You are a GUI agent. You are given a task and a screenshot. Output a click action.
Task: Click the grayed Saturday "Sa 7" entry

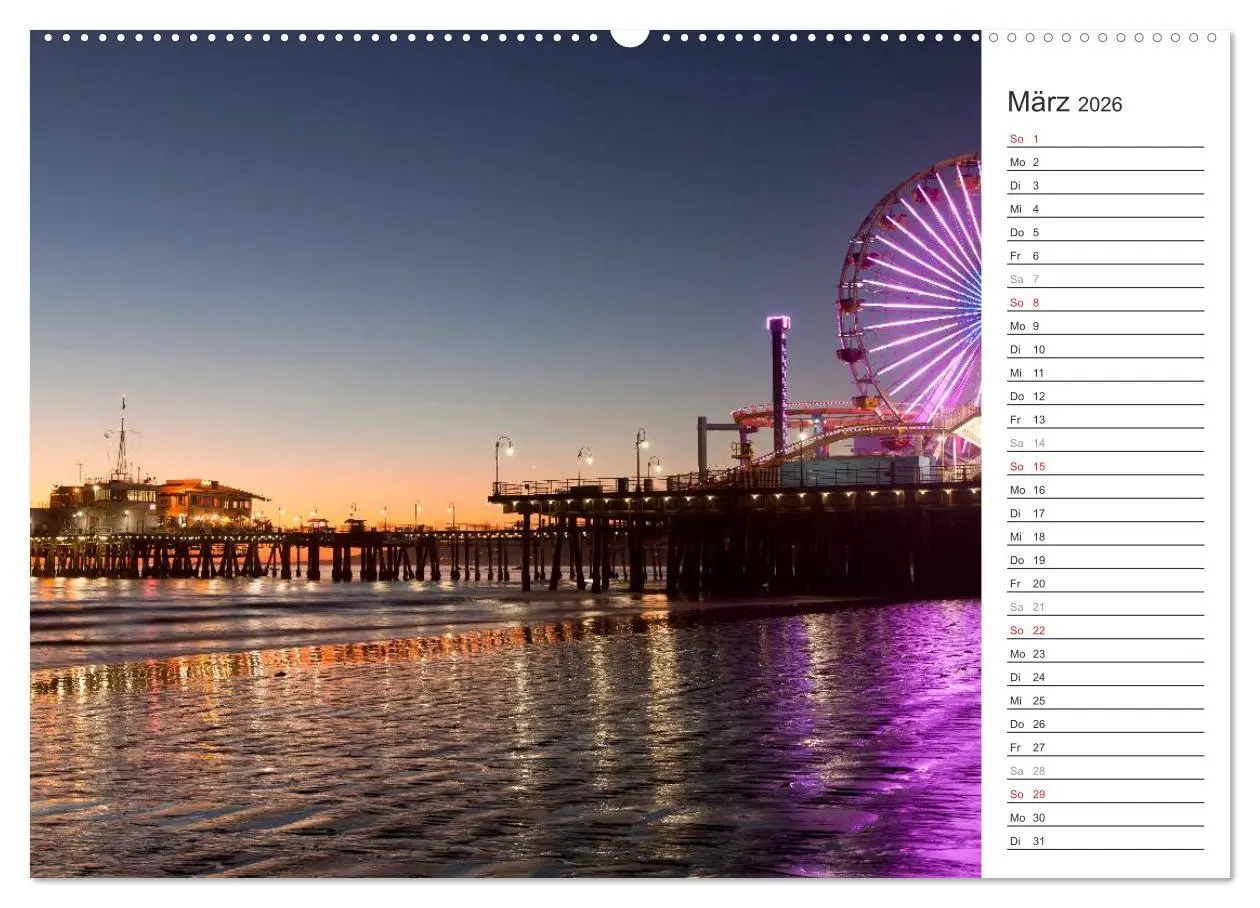(x=1026, y=279)
